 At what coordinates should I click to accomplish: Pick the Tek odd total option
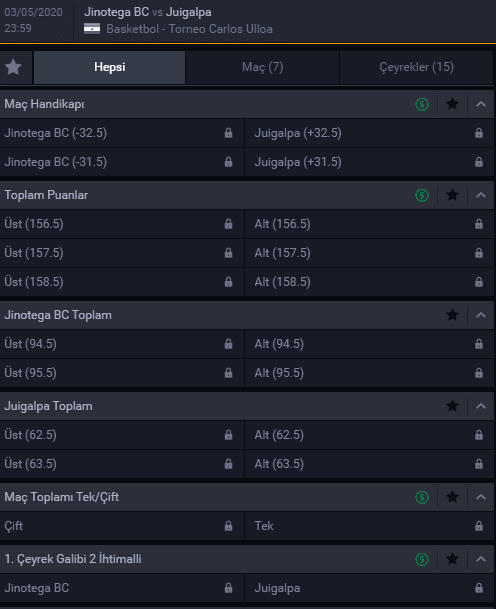369,526
